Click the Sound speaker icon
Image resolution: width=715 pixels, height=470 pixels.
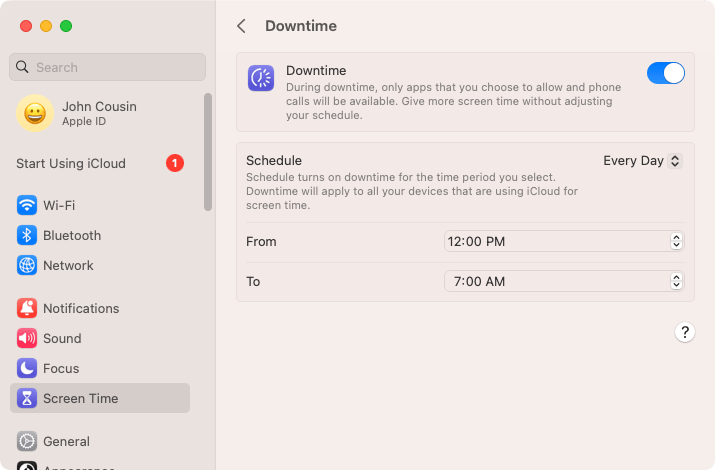(x=27, y=338)
